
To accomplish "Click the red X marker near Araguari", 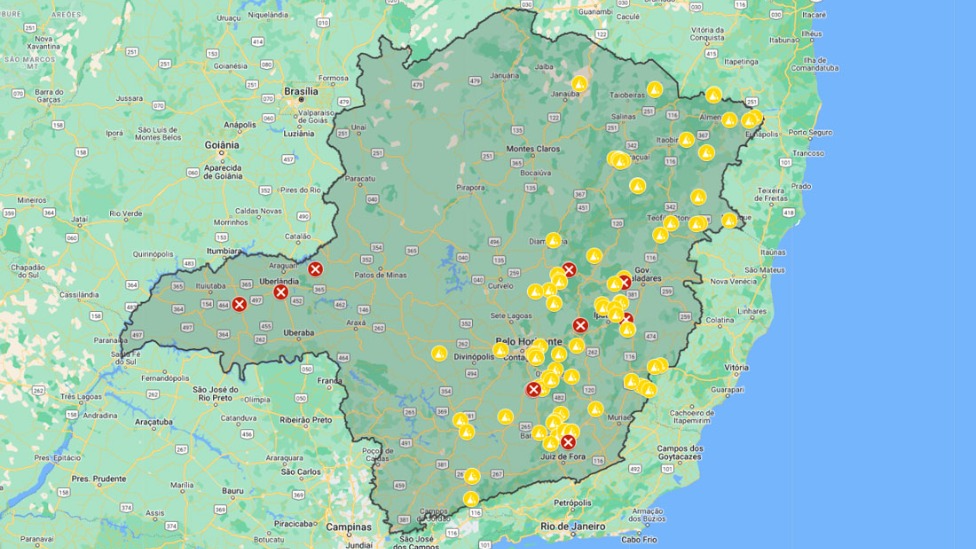I will click(x=315, y=269).
